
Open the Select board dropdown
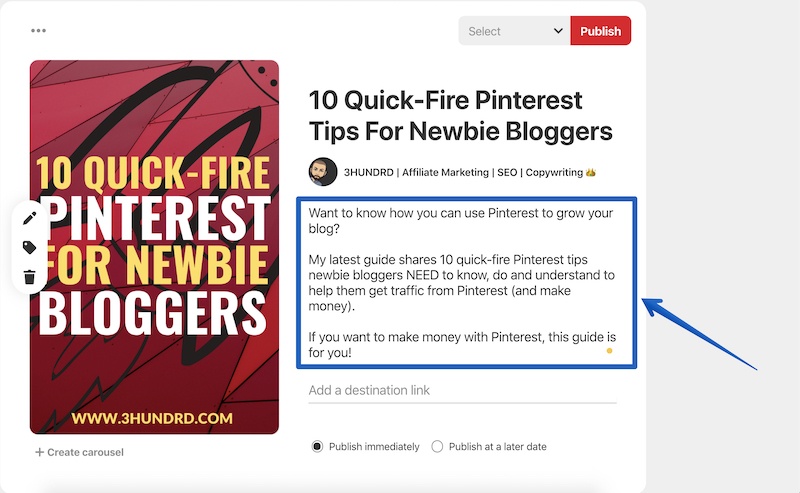514,31
